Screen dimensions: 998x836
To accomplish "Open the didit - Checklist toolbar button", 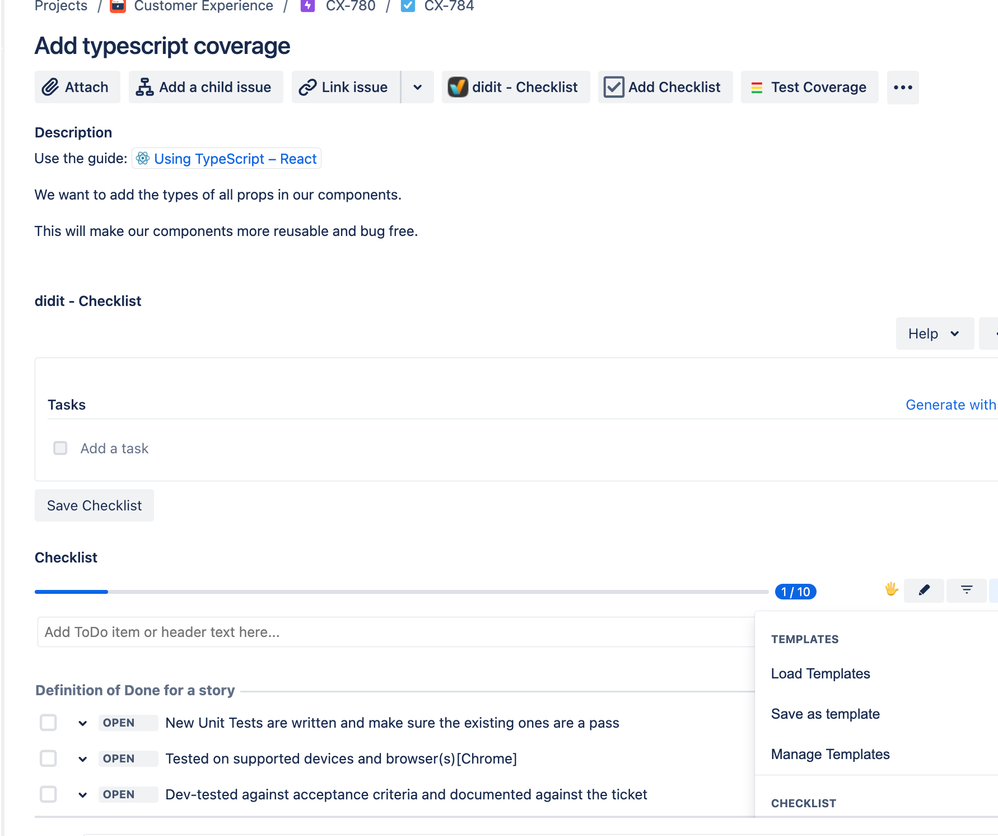I will point(516,87).
